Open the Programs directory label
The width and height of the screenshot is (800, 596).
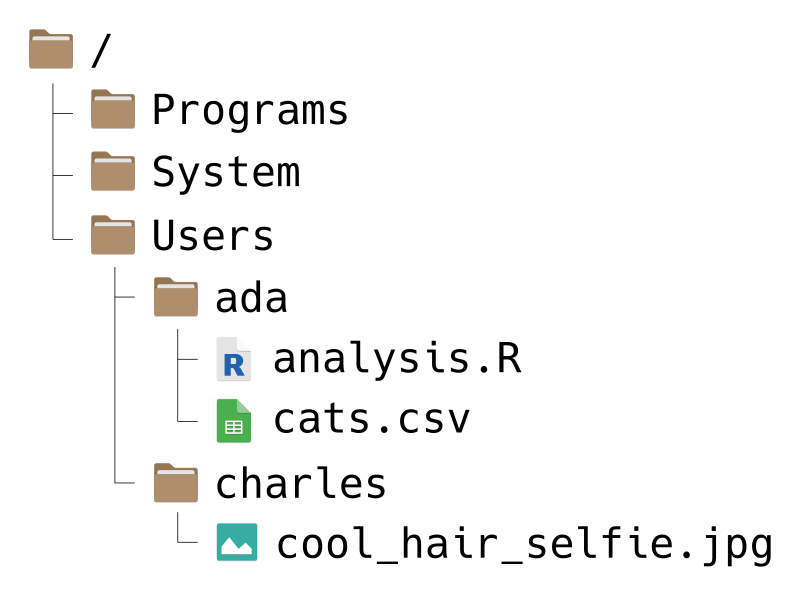250,110
